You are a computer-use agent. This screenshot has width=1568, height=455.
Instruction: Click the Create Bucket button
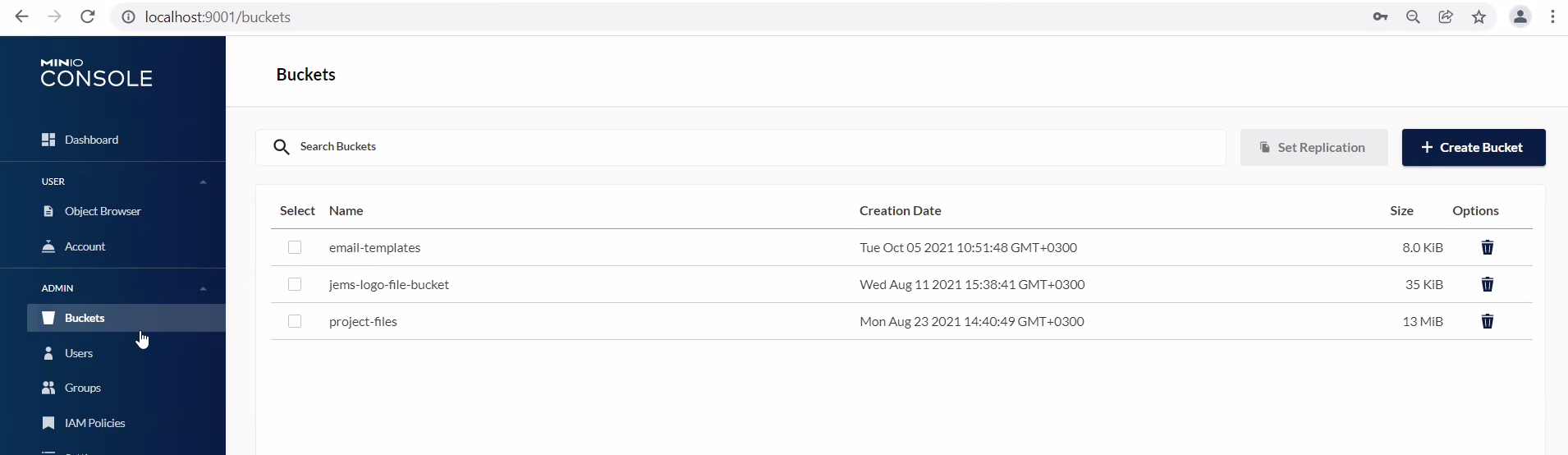point(1473,147)
